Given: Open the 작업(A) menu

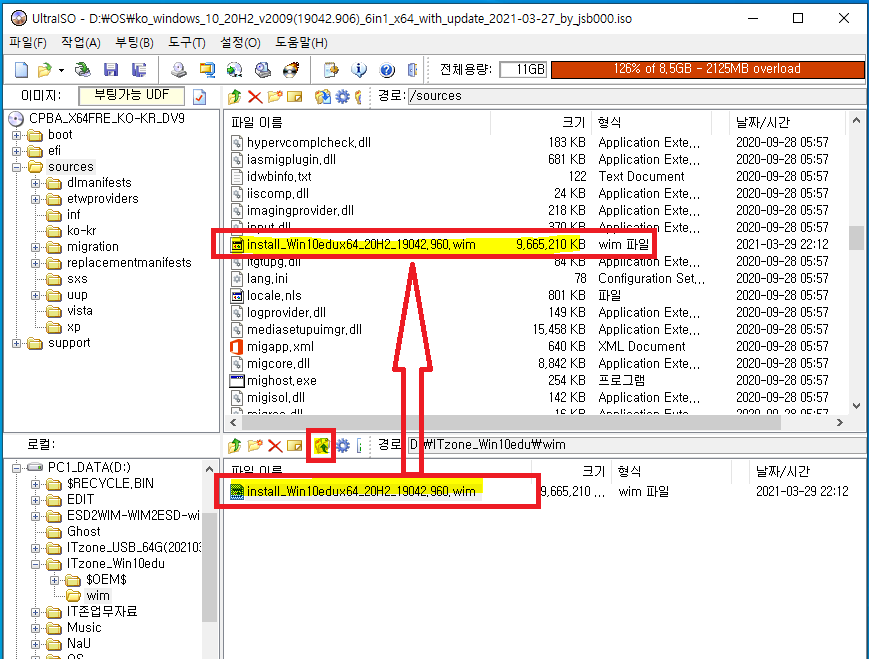Looking at the screenshot, I should (81, 43).
